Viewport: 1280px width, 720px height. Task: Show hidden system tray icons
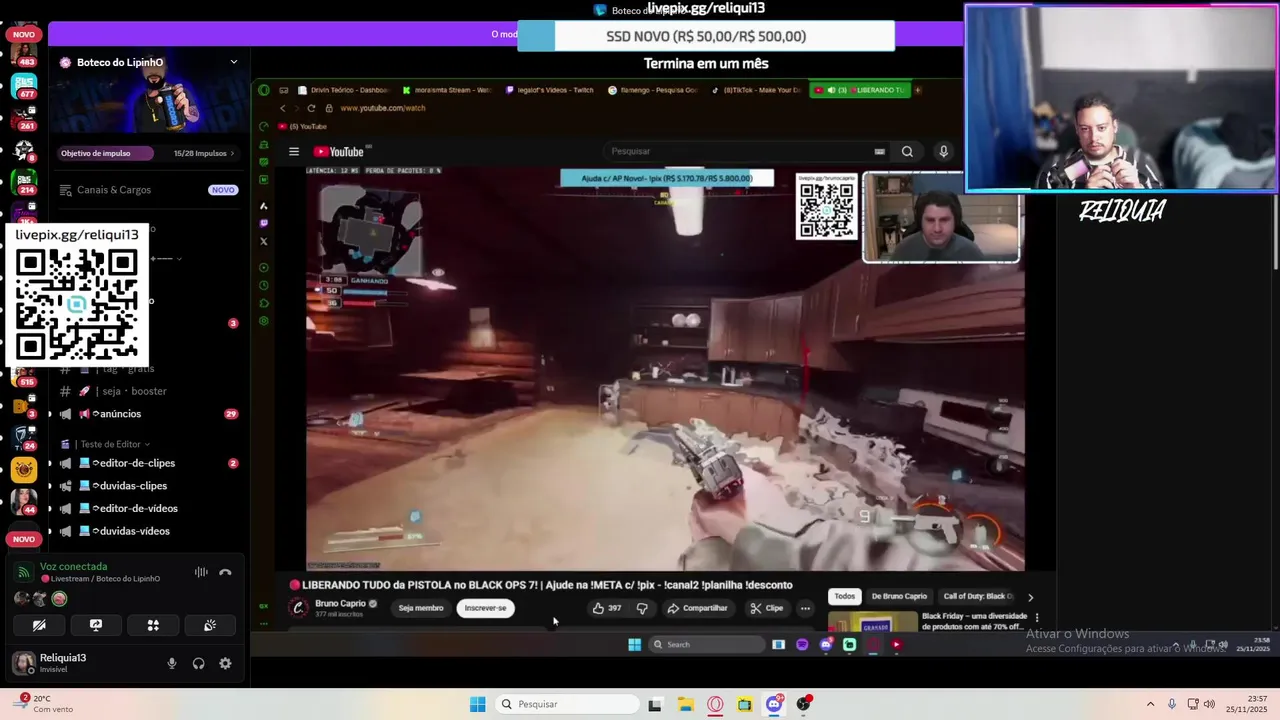click(x=1150, y=704)
